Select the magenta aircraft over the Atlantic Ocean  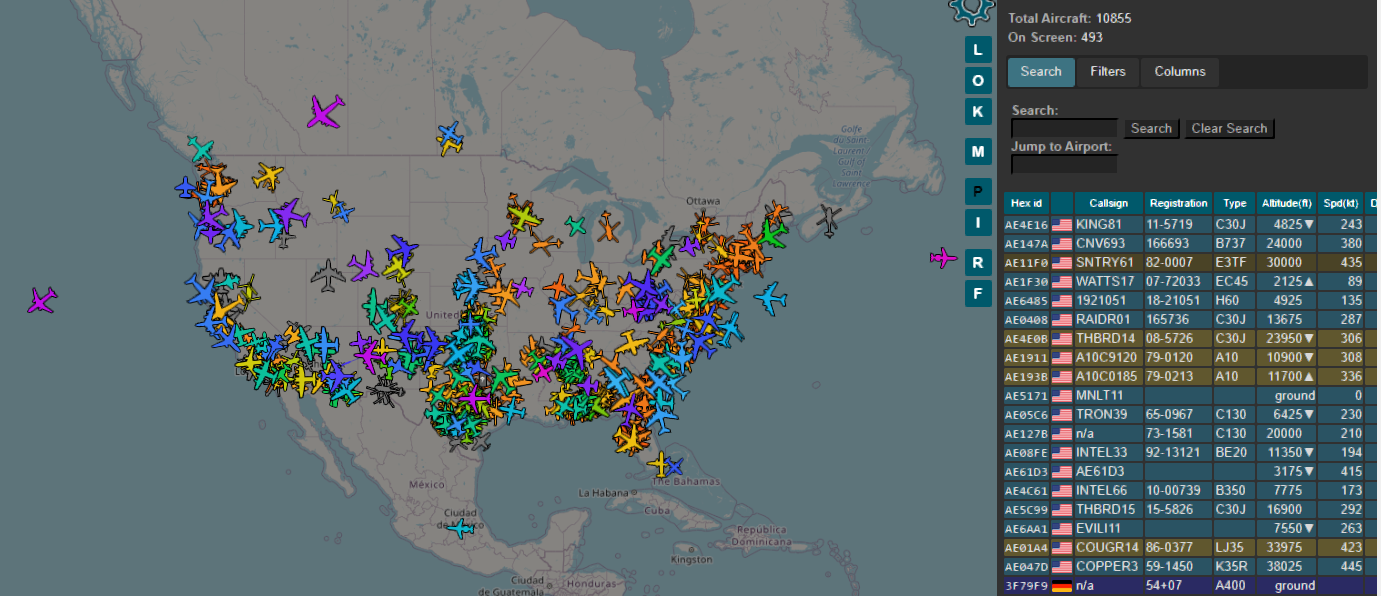click(943, 258)
